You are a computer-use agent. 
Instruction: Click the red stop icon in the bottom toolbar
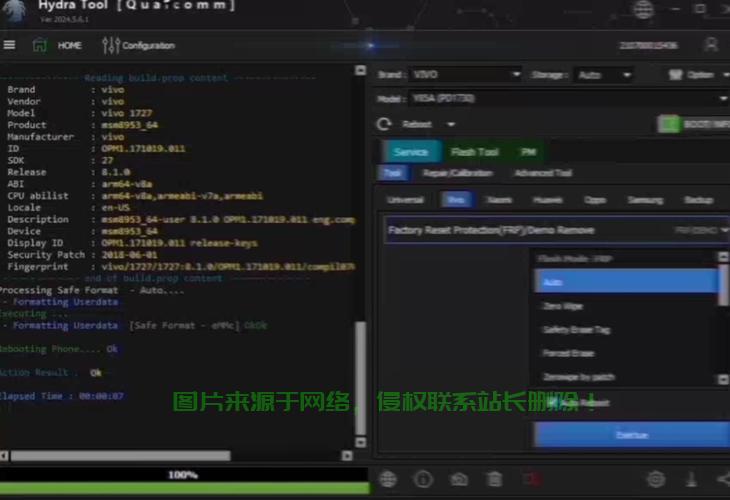point(531,479)
